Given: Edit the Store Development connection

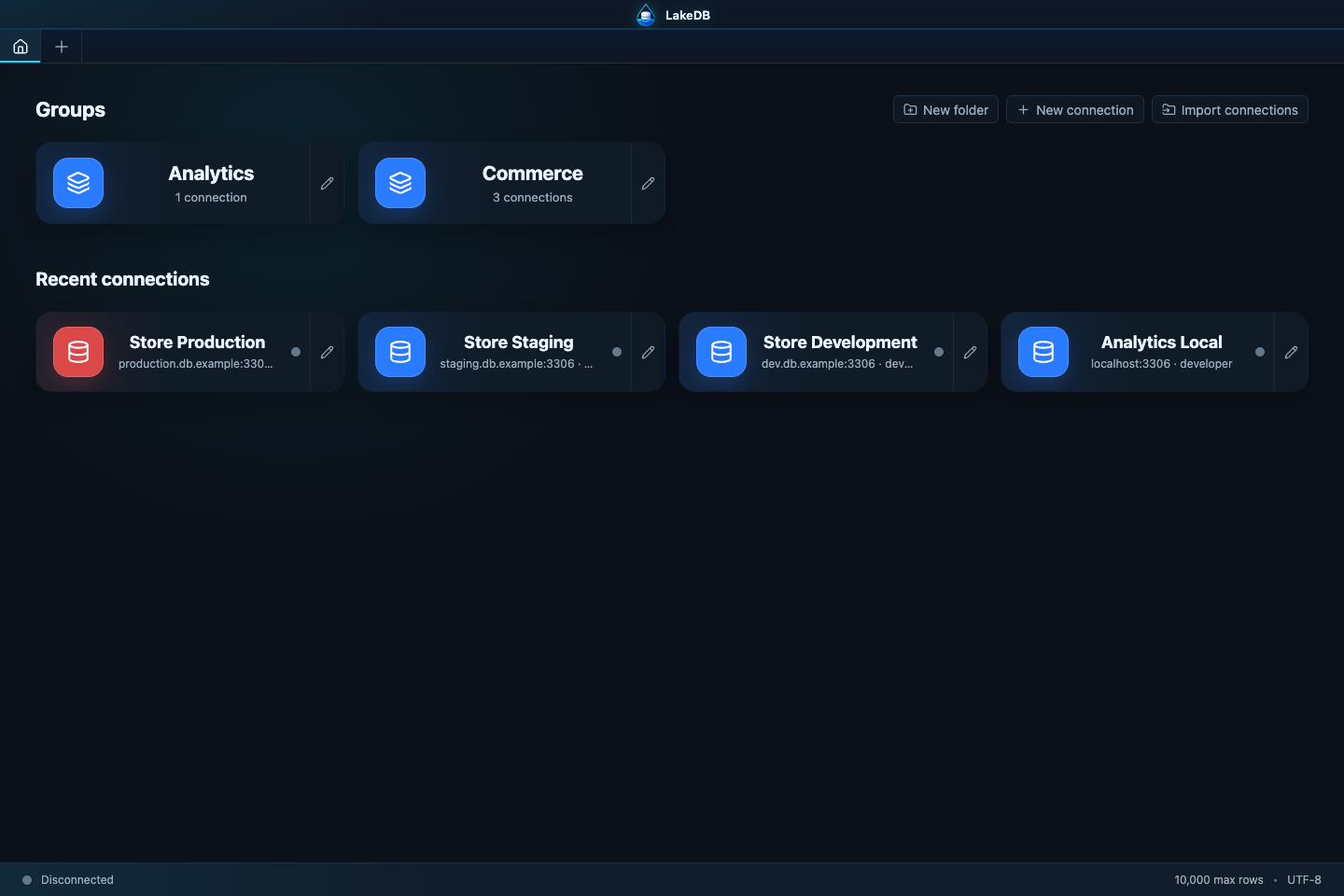Looking at the screenshot, I should click(x=970, y=352).
